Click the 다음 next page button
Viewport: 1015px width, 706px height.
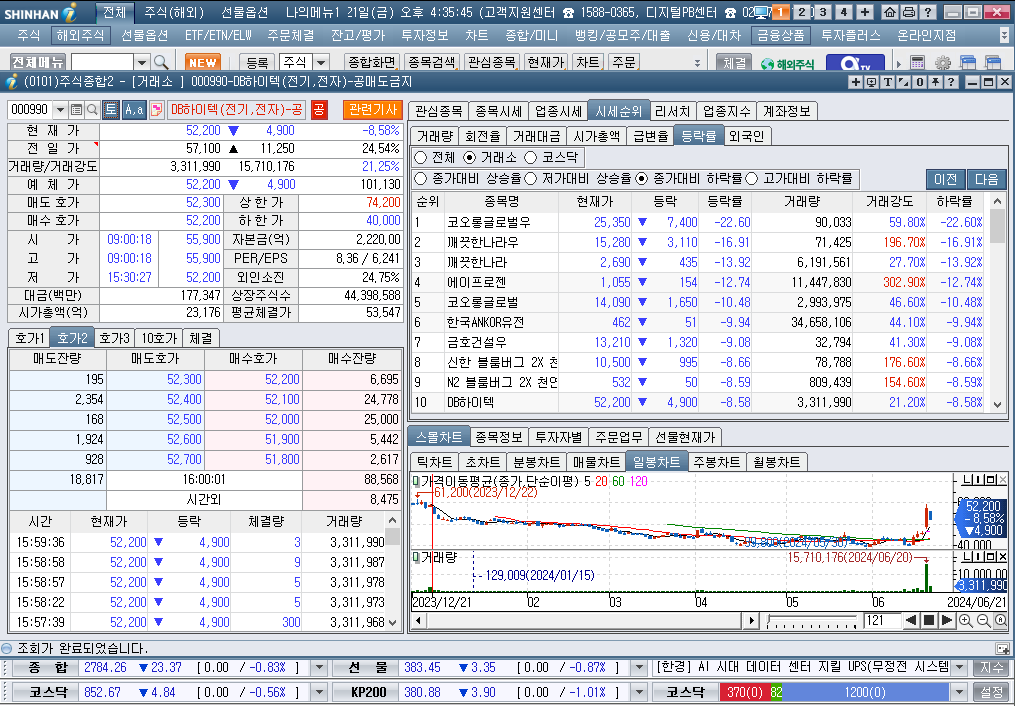coord(987,179)
